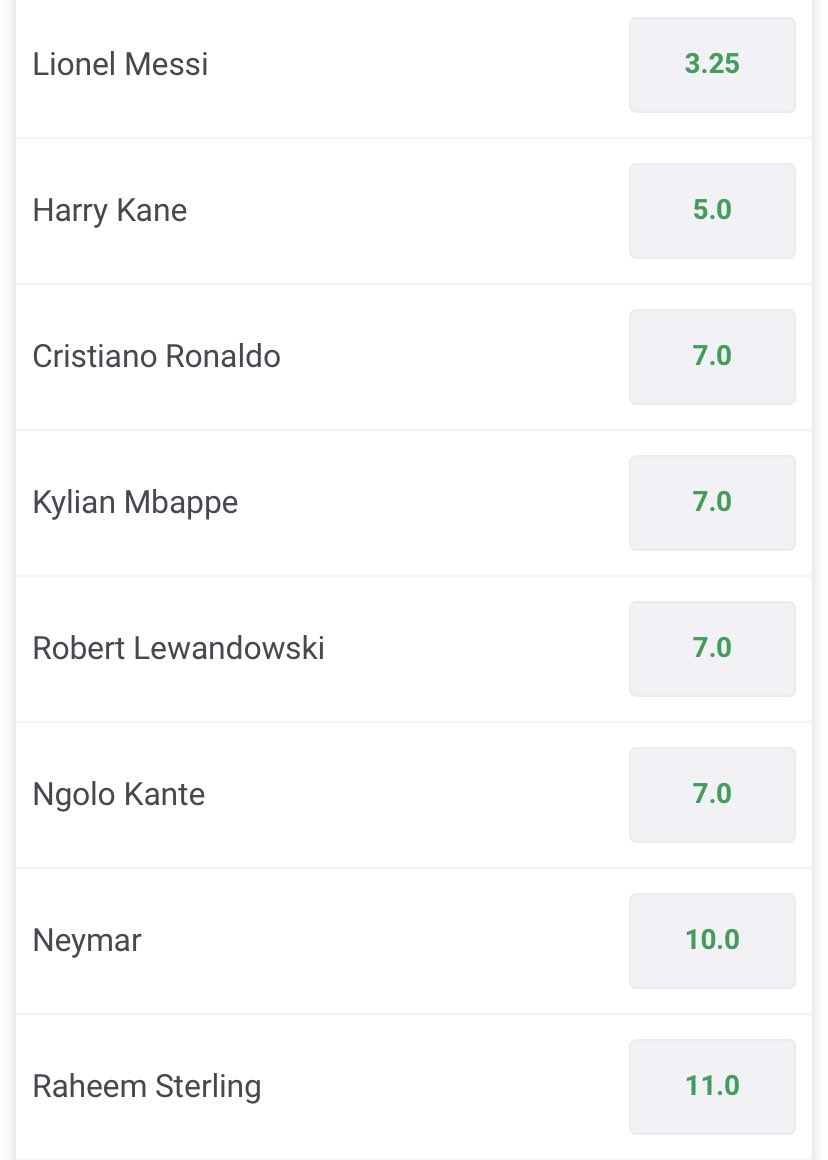Click the Lionel Messi name label

[x=120, y=65]
